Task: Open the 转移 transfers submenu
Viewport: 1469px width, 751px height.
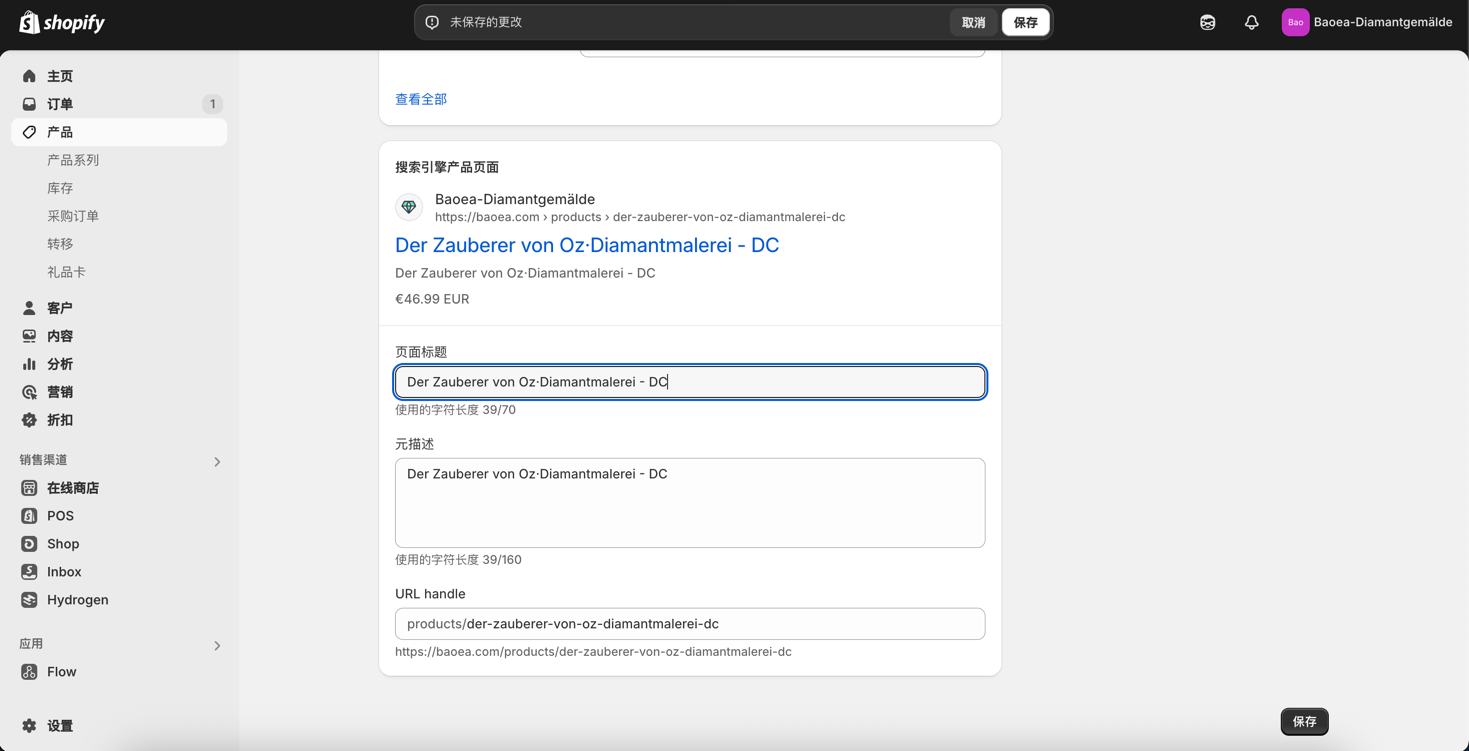Action: coord(60,244)
